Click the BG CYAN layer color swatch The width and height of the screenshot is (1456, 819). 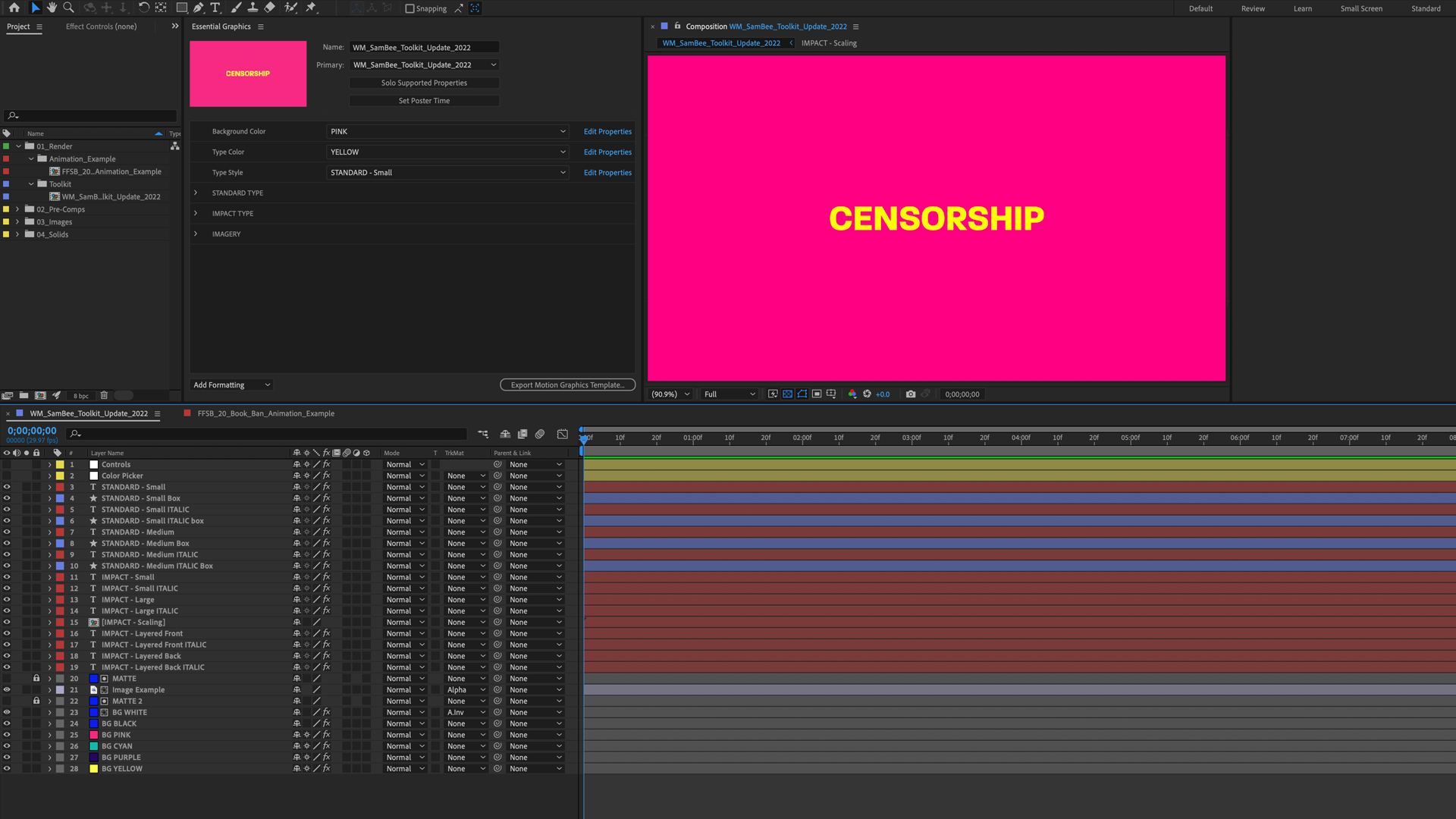pyautogui.click(x=94, y=746)
